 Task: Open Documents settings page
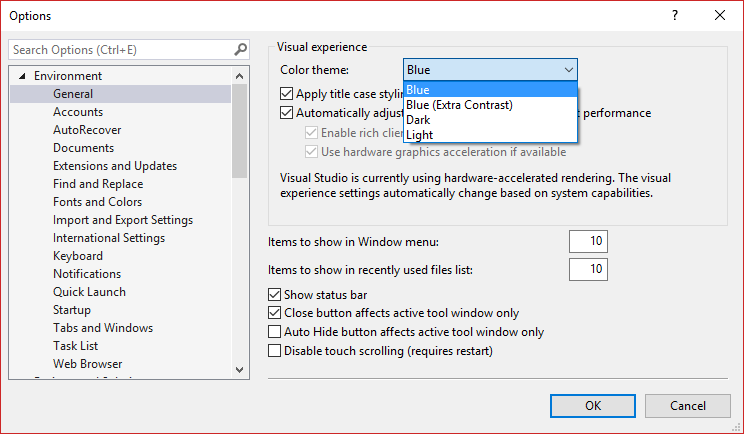point(84,148)
